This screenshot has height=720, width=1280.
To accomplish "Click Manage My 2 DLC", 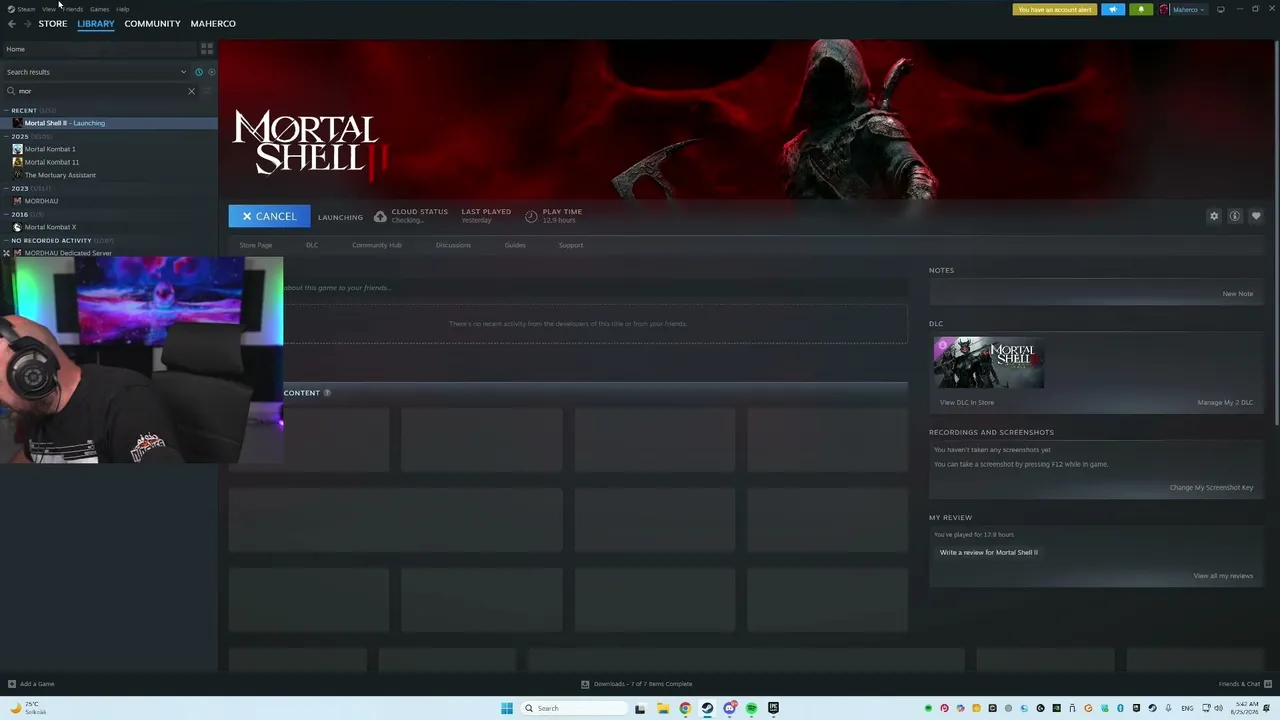I will tap(1225, 402).
